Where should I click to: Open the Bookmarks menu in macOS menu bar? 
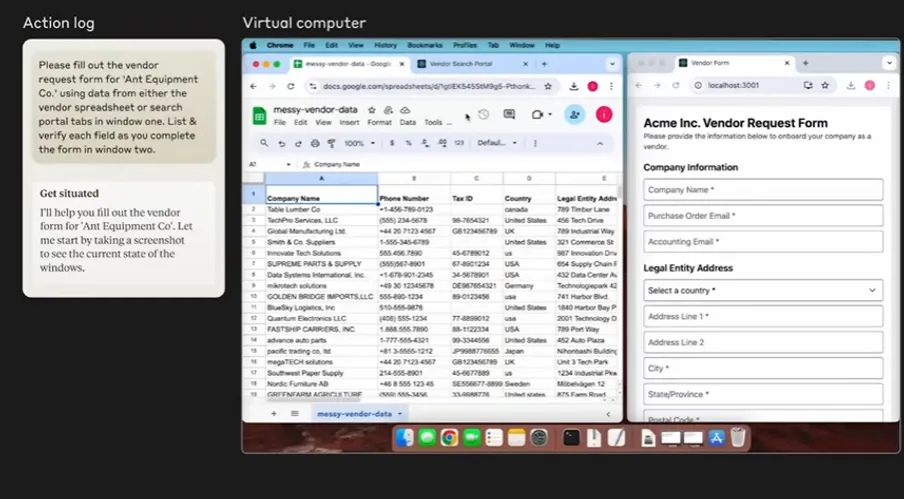(x=424, y=45)
